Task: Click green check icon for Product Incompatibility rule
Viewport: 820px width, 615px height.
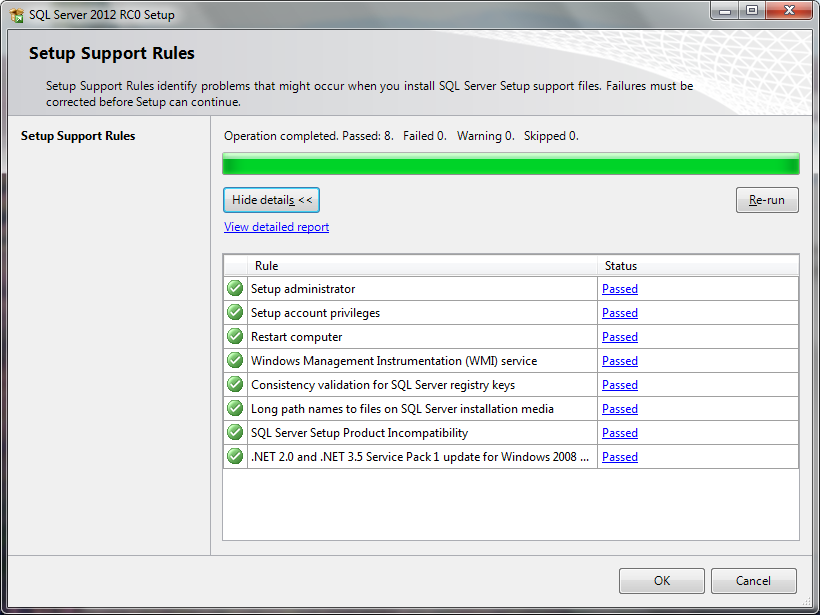Action: [235, 432]
